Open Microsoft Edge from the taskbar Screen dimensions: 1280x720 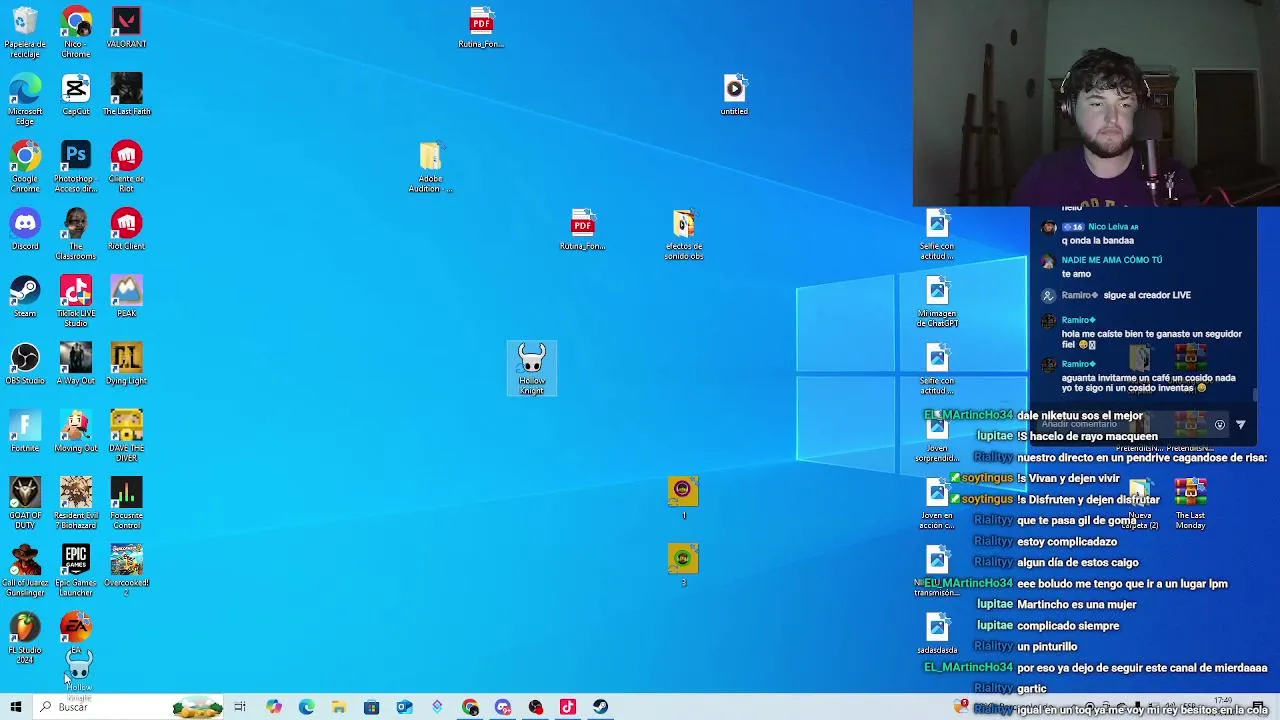(306, 707)
